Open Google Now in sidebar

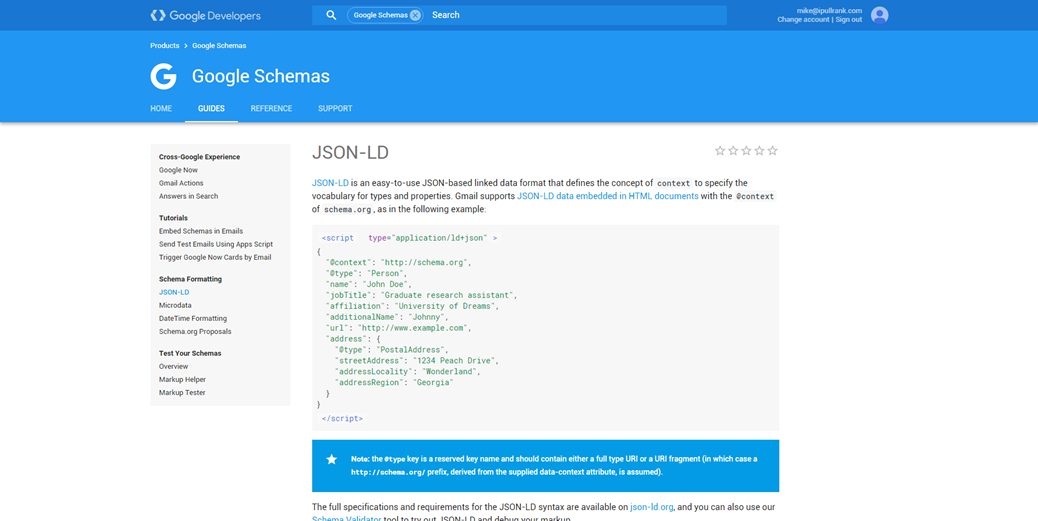click(178, 170)
